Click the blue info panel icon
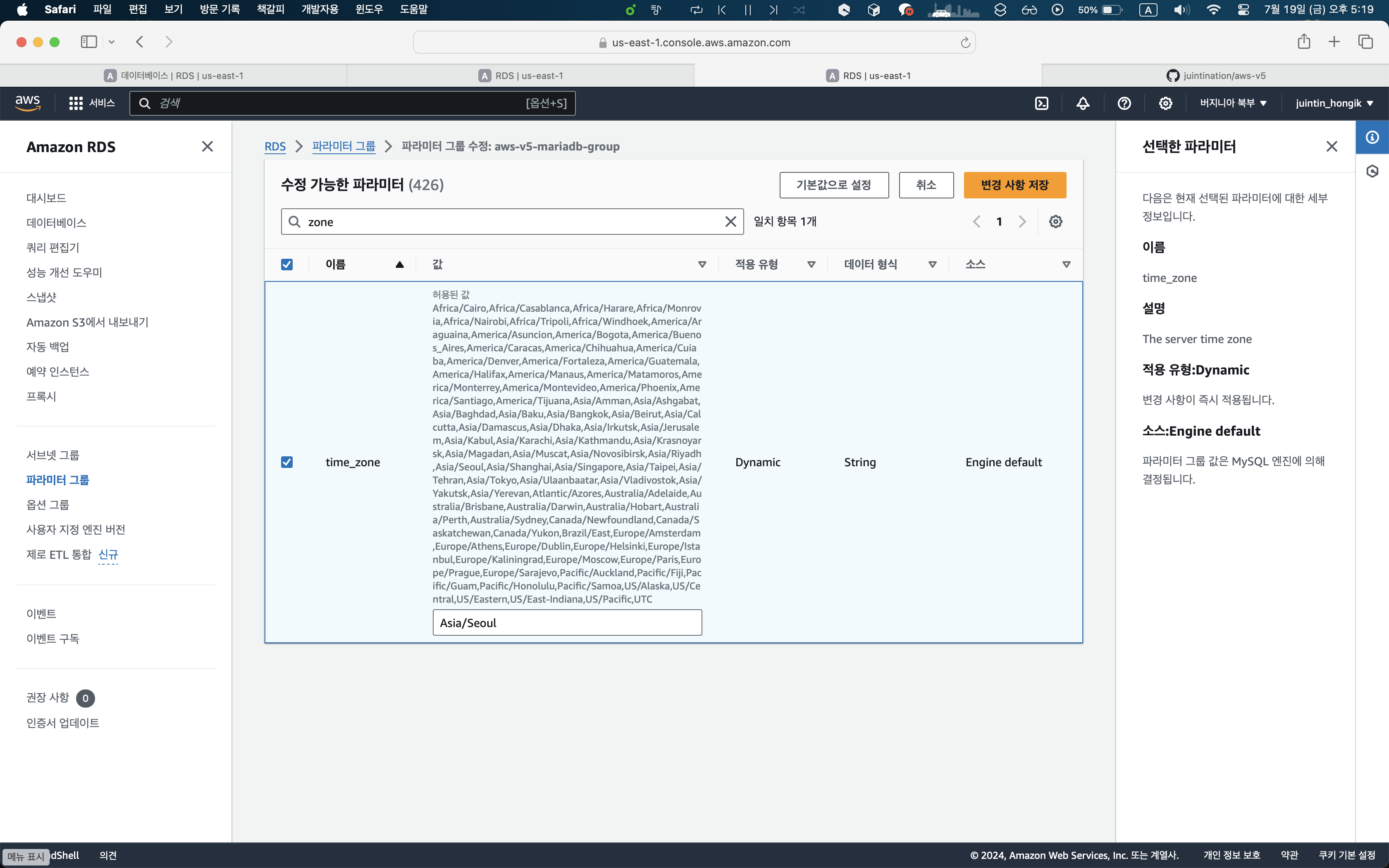Screen dimensions: 1389x868 click(x=1372, y=137)
